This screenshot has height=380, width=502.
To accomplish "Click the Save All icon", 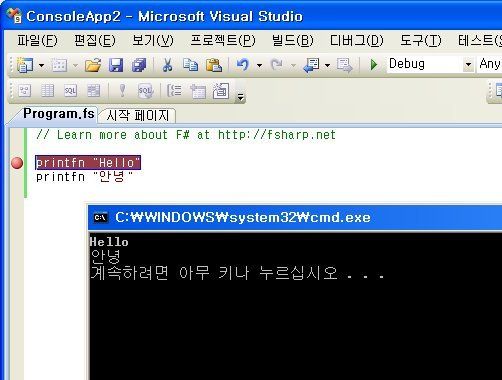I will point(139,65).
